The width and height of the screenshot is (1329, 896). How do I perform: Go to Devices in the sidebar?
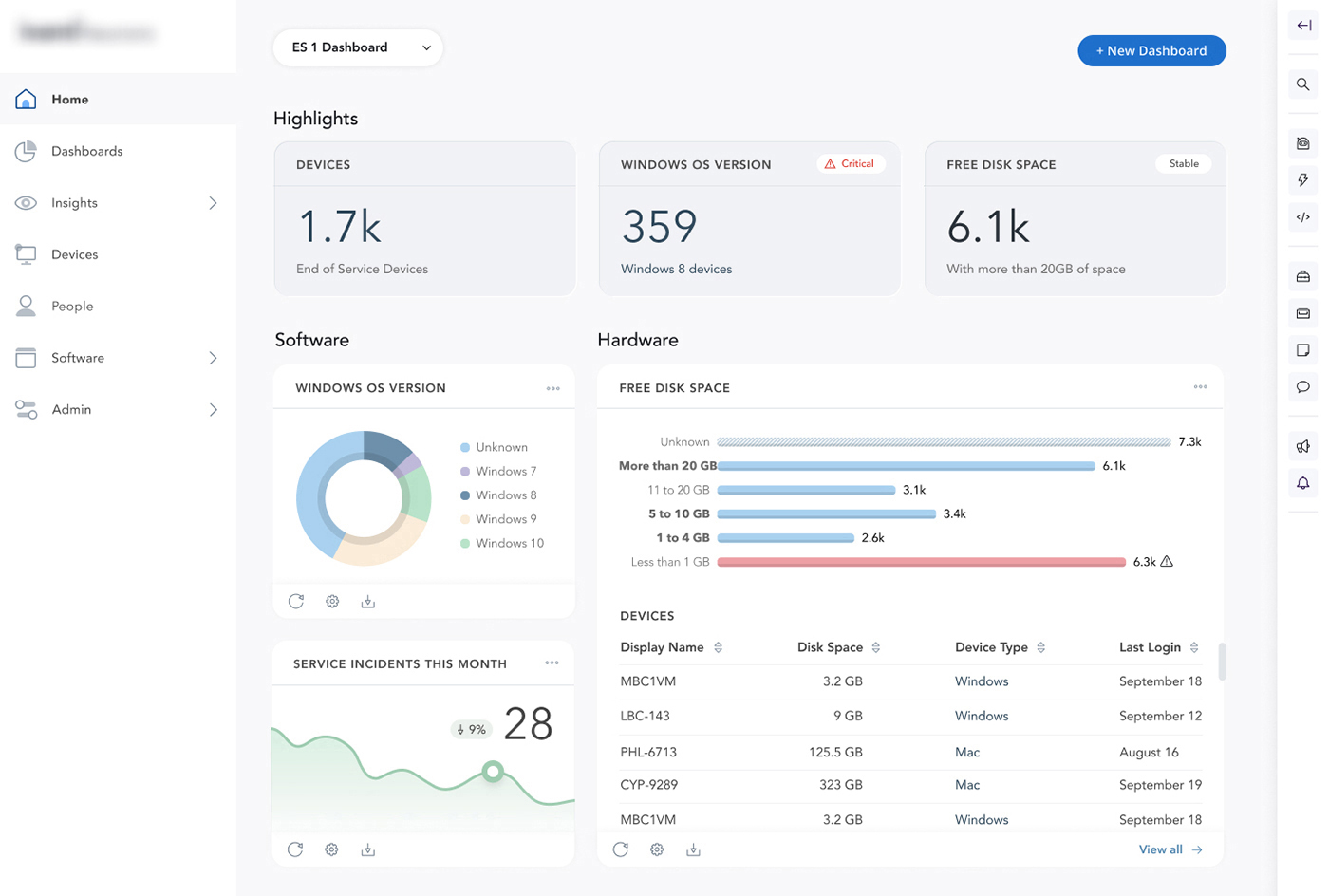click(74, 254)
